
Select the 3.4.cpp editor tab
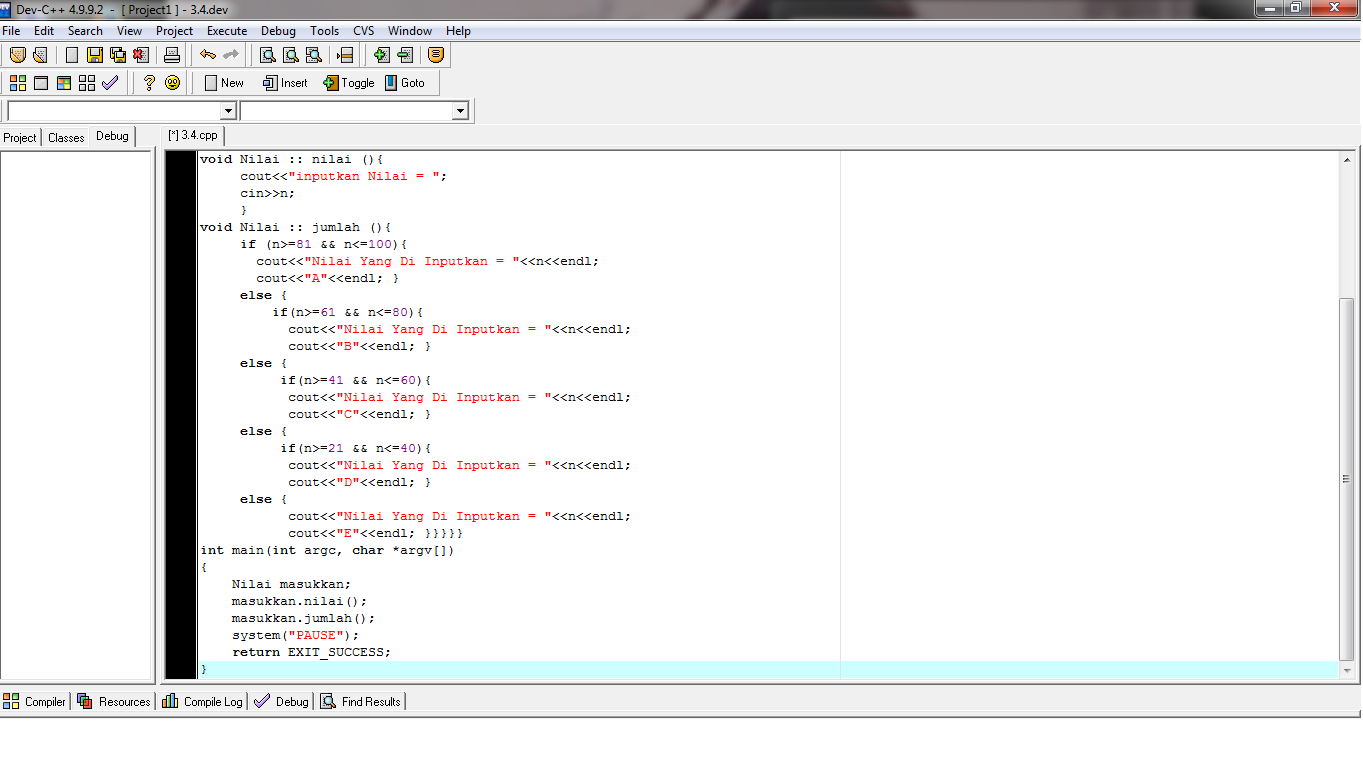pos(193,135)
